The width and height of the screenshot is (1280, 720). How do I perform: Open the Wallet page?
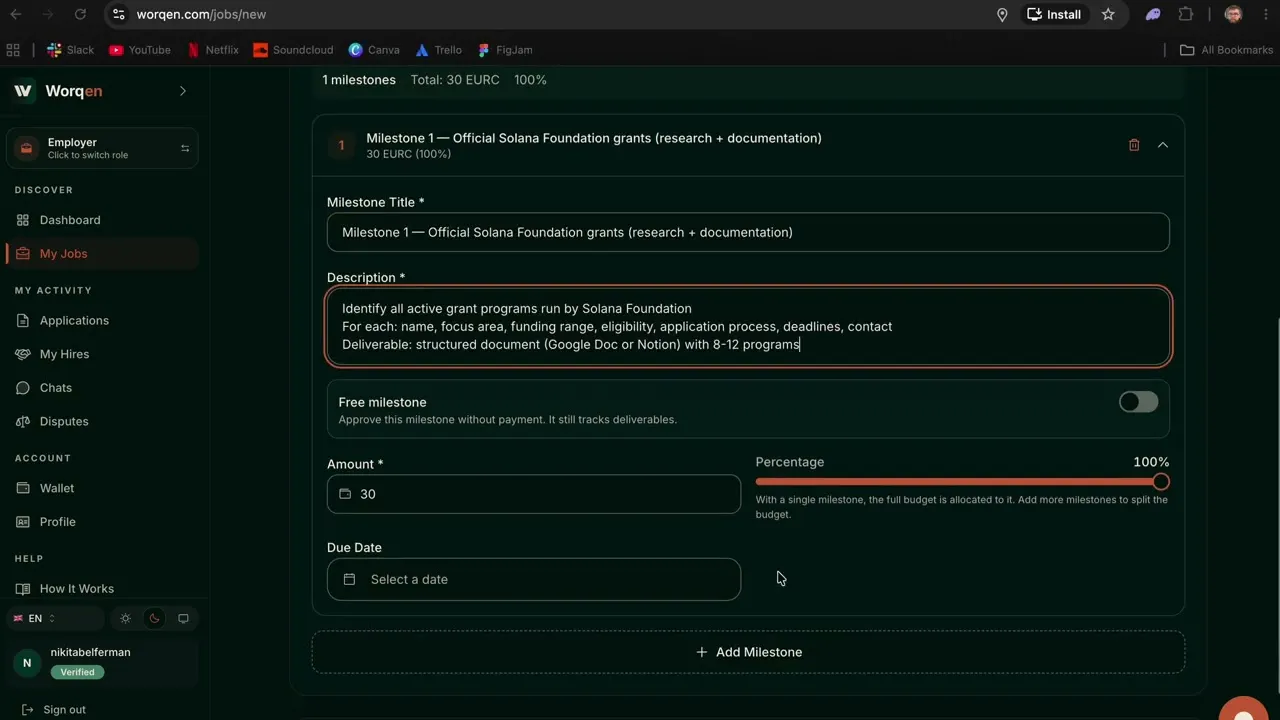coord(102,488)
